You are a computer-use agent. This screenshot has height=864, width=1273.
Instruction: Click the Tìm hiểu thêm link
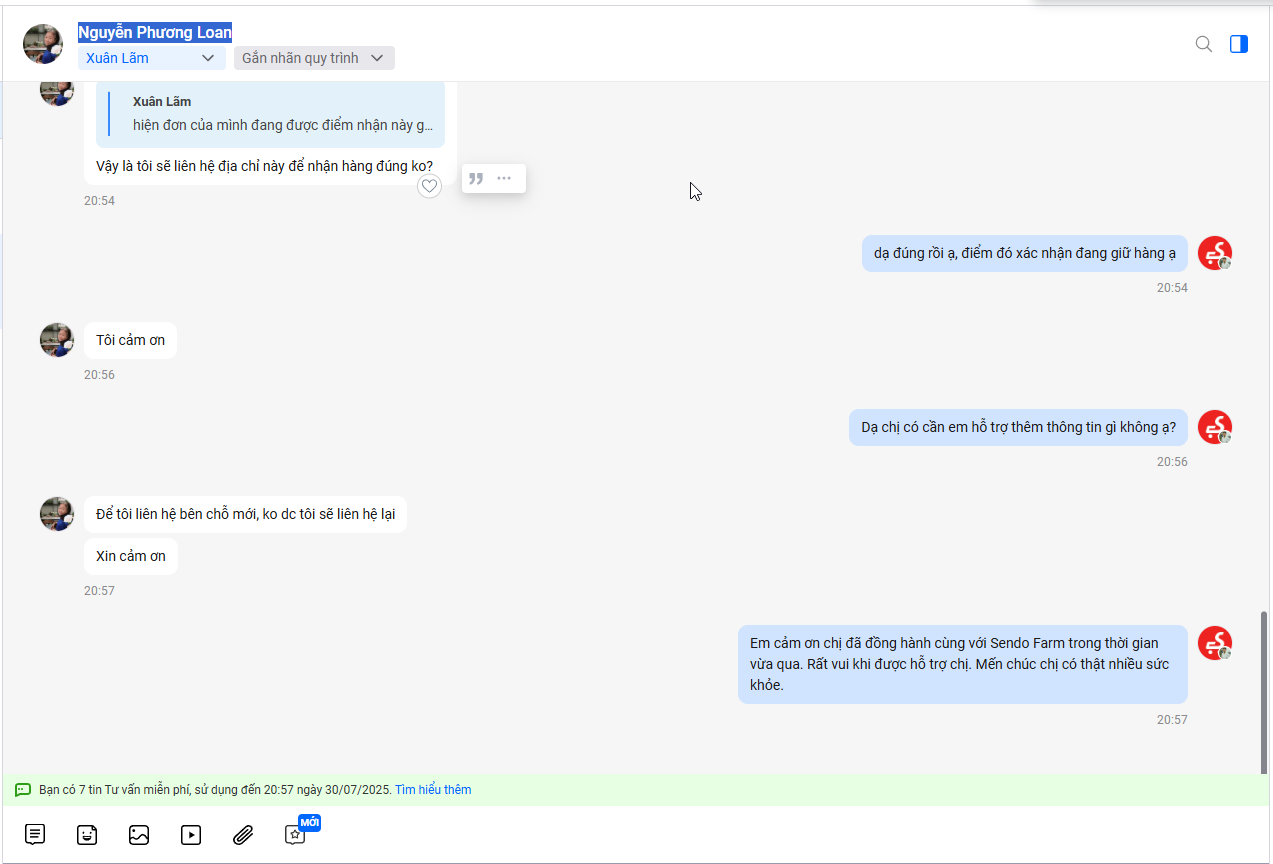433,790
